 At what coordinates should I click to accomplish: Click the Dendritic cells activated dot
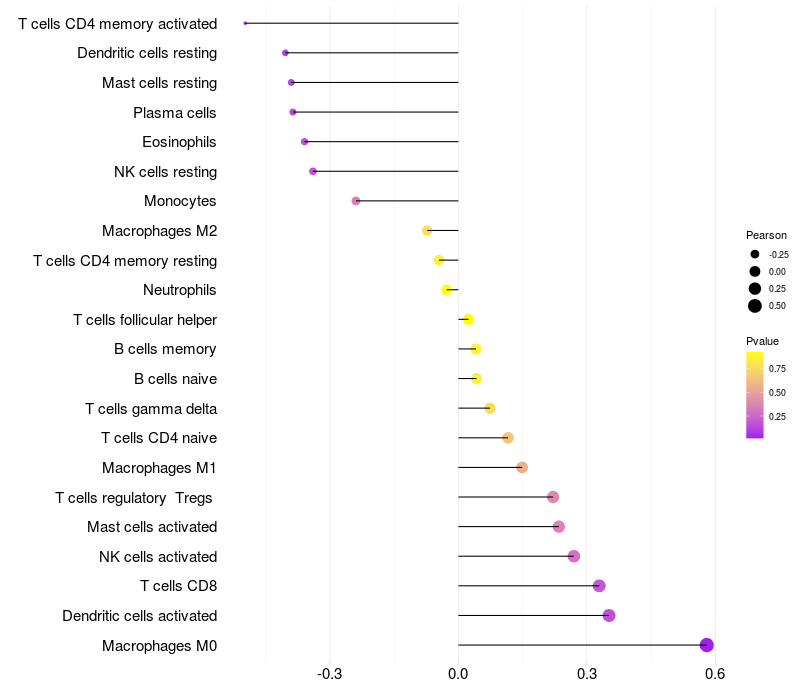pos(609,615)
